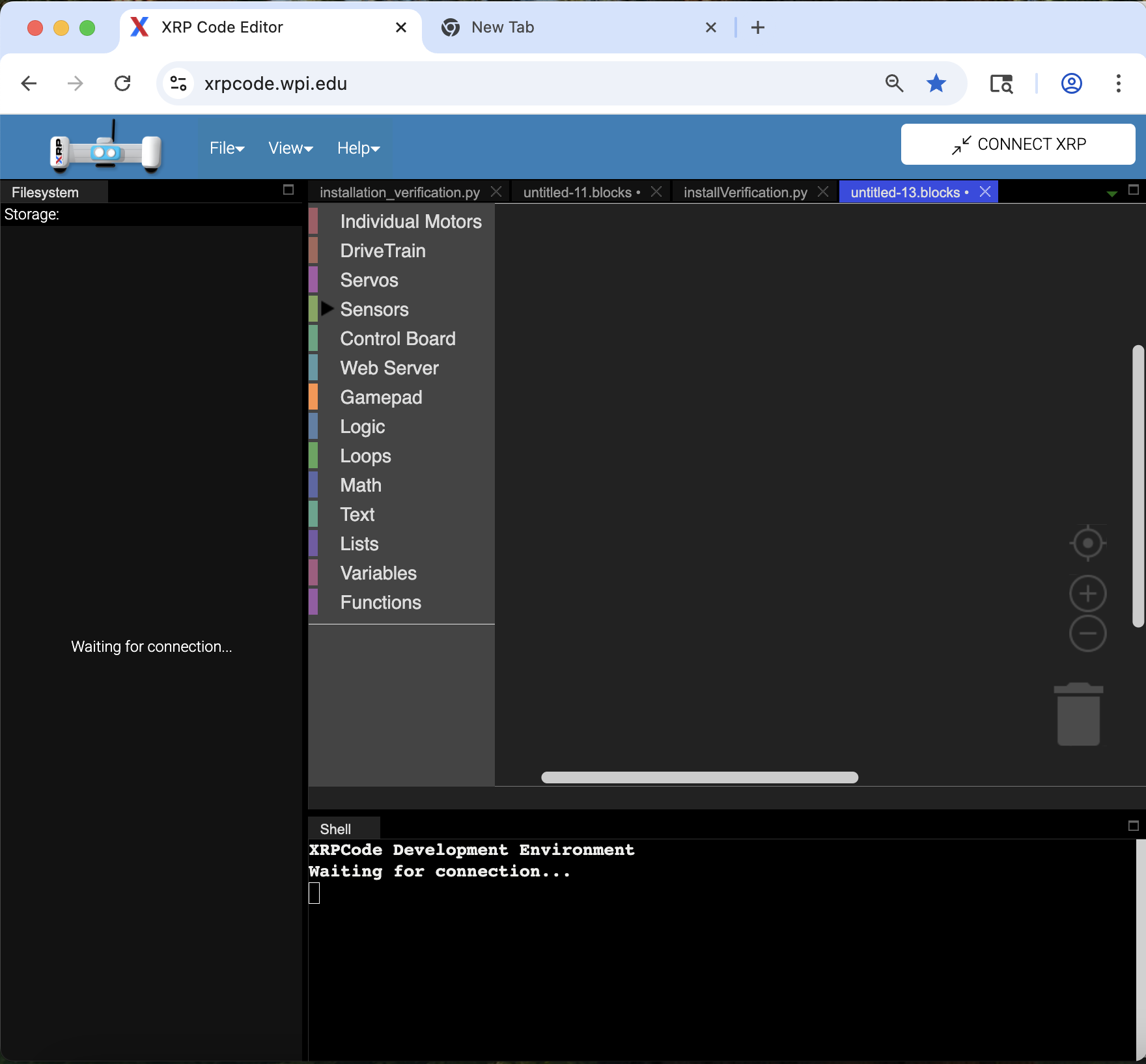This screenshot has width=1146, height=1064.
Task: Go back in browser history
Action: click(29, 83)
